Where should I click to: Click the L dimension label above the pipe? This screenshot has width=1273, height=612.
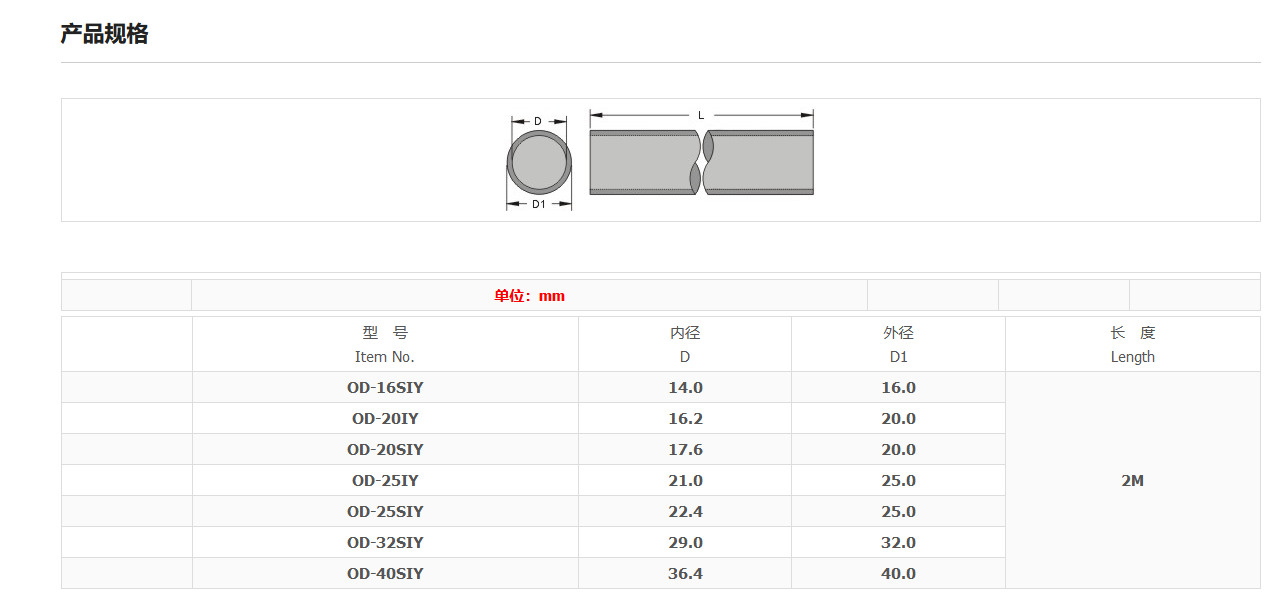coord(701,116)
